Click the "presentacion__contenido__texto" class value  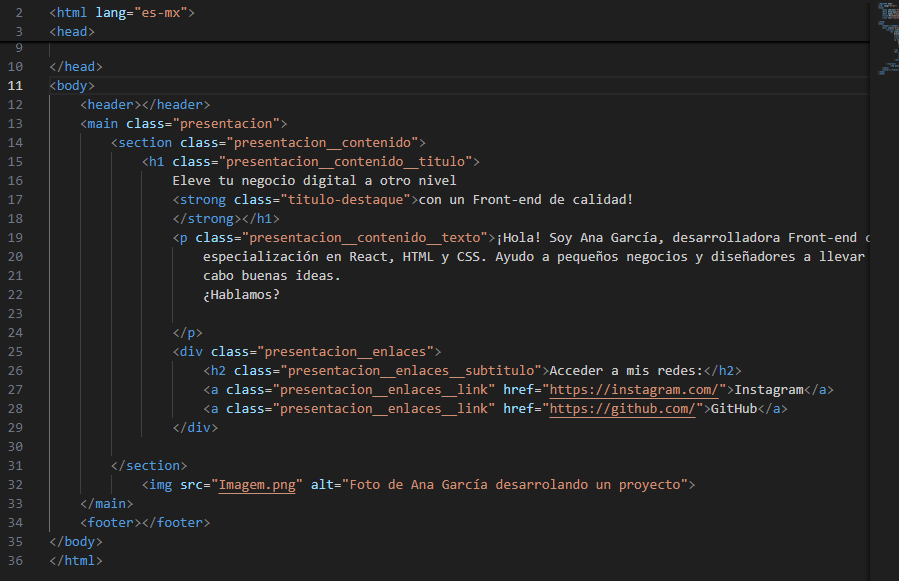point(365,237)
